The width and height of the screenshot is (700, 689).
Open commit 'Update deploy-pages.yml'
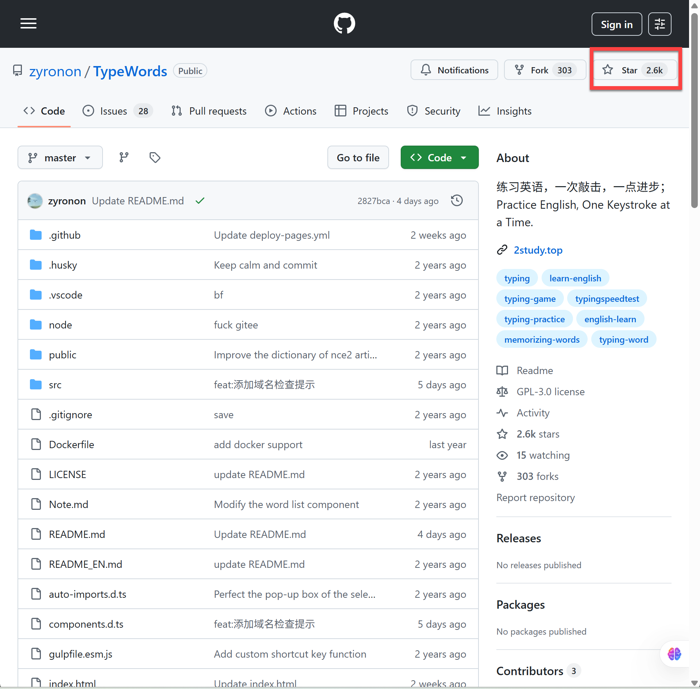271,235
